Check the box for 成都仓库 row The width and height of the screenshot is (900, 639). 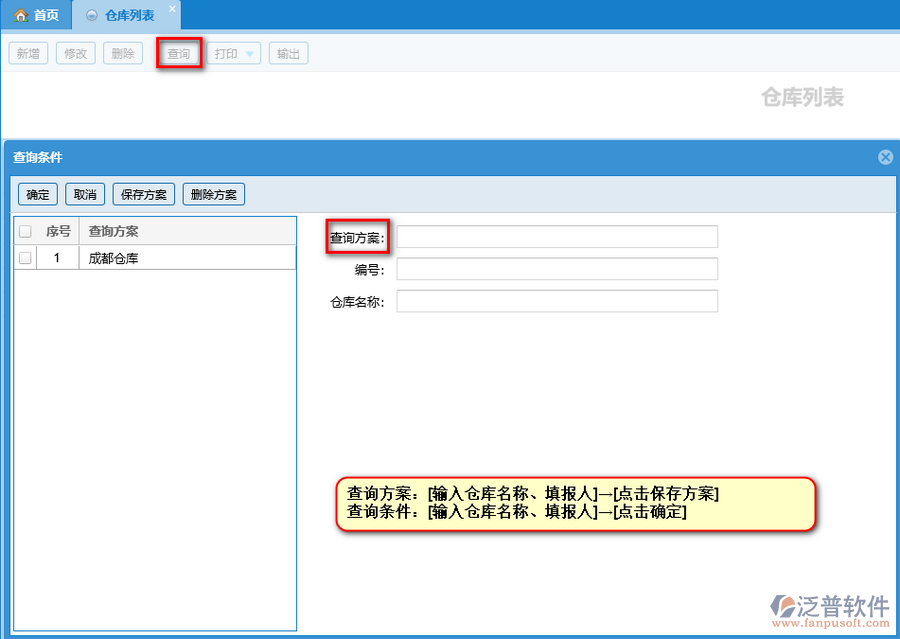[x=25, y=258]
